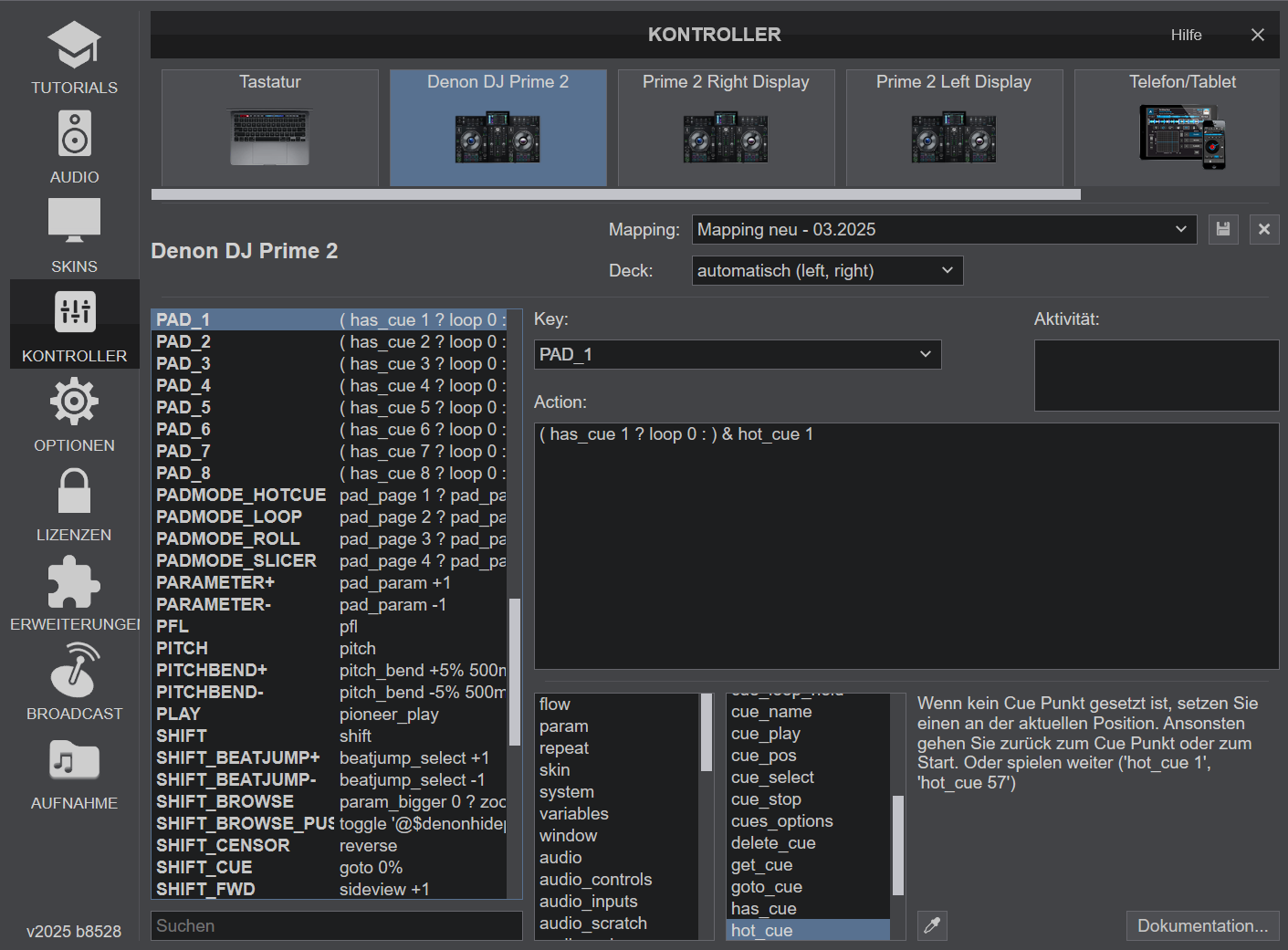Click the action category list scrollbar
The image size is (1288, 950).
tap(707, 733)
